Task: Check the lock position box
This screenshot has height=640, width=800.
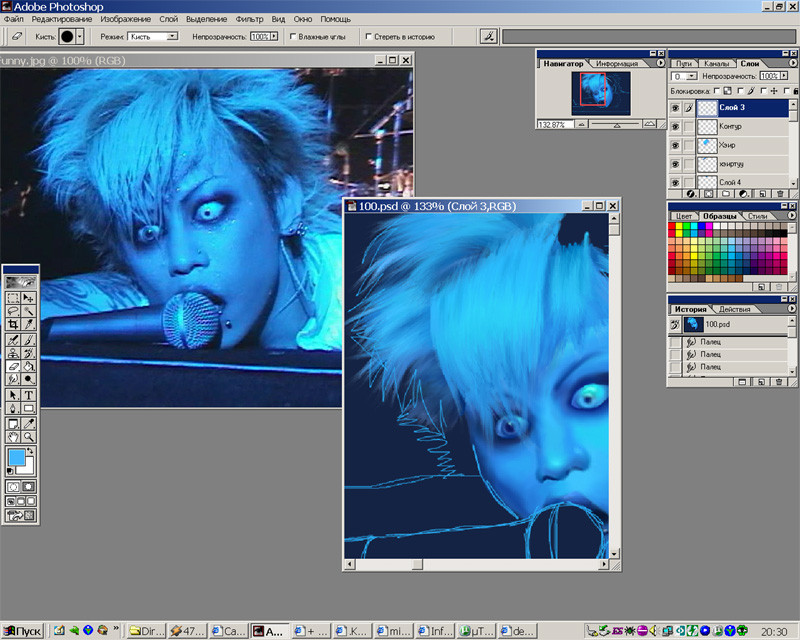Action: 763,91
